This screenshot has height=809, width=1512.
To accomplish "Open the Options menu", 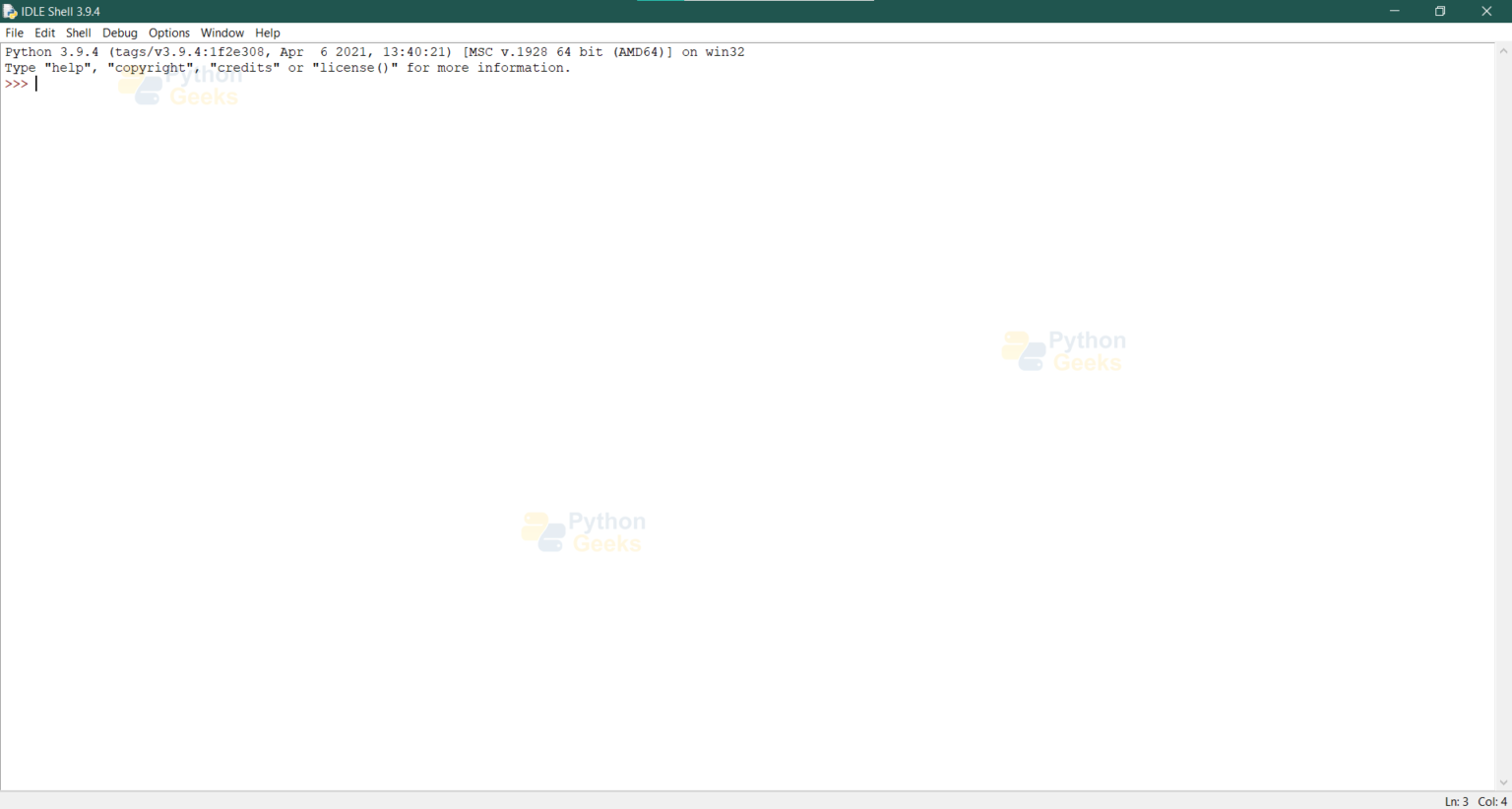I will 169,32.
